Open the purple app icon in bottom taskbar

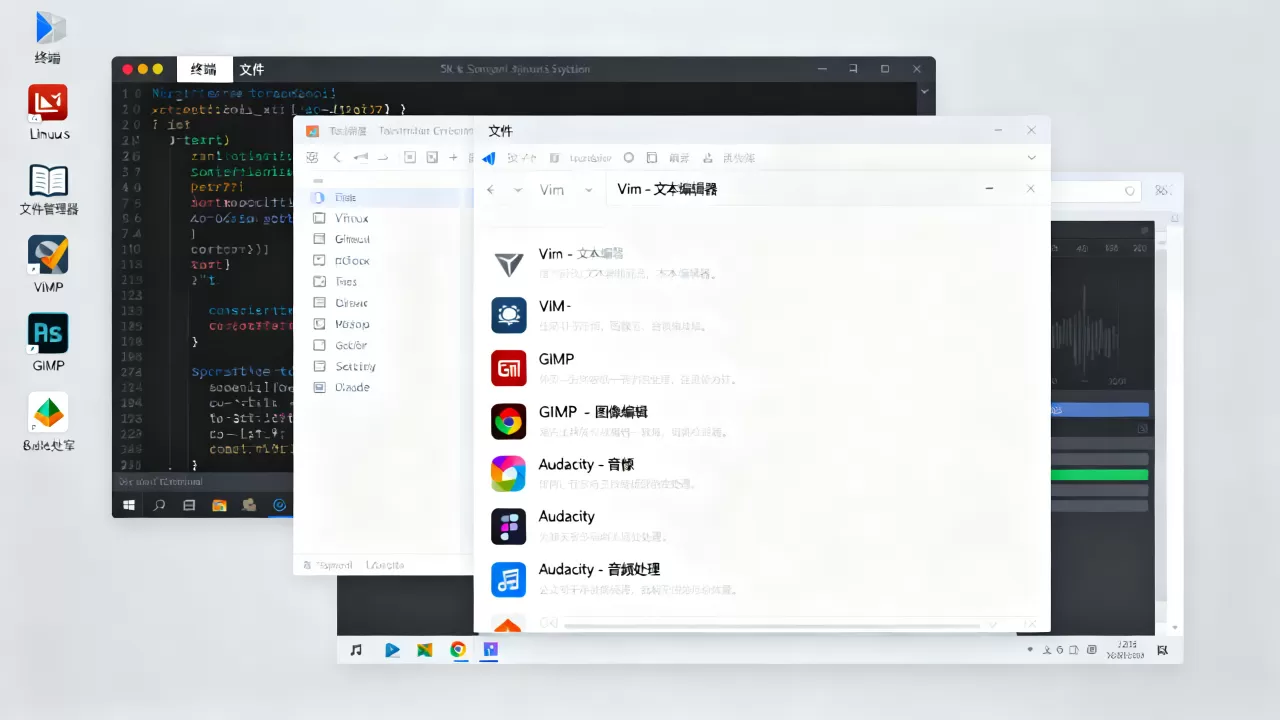click(490, 650)
